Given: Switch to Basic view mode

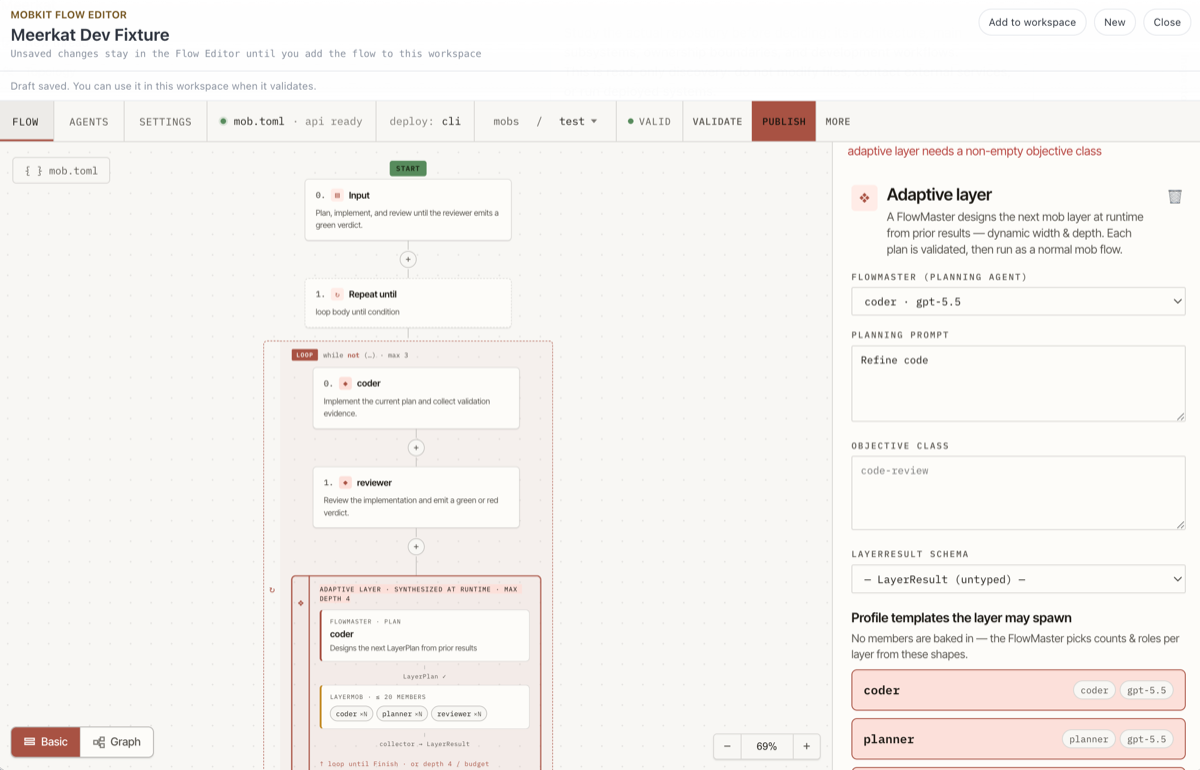Looking at the screenshot, I should click(x=46, y=742).
